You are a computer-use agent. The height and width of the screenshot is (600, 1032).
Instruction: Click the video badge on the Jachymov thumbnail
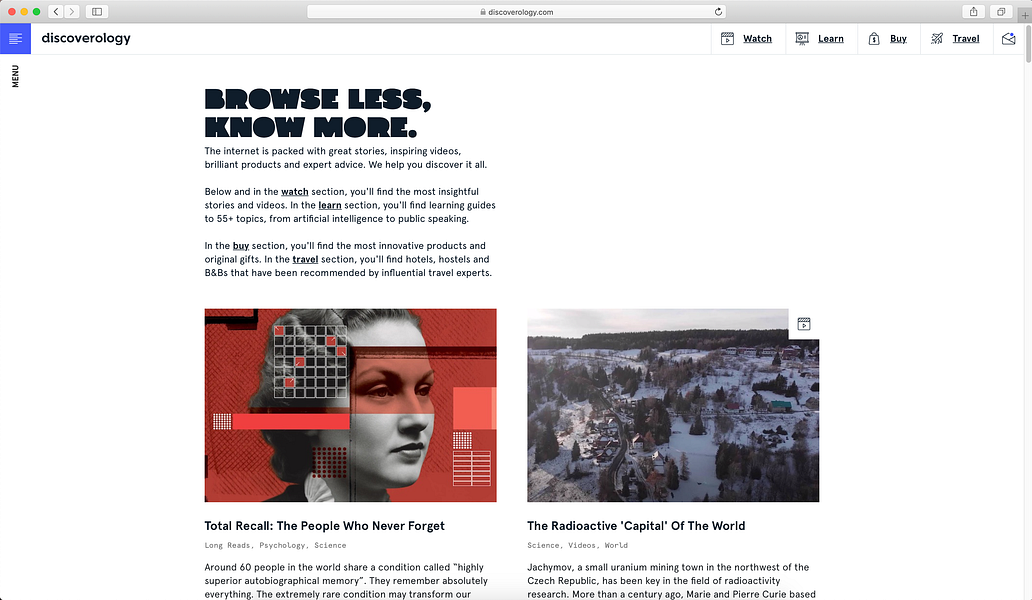804,324
